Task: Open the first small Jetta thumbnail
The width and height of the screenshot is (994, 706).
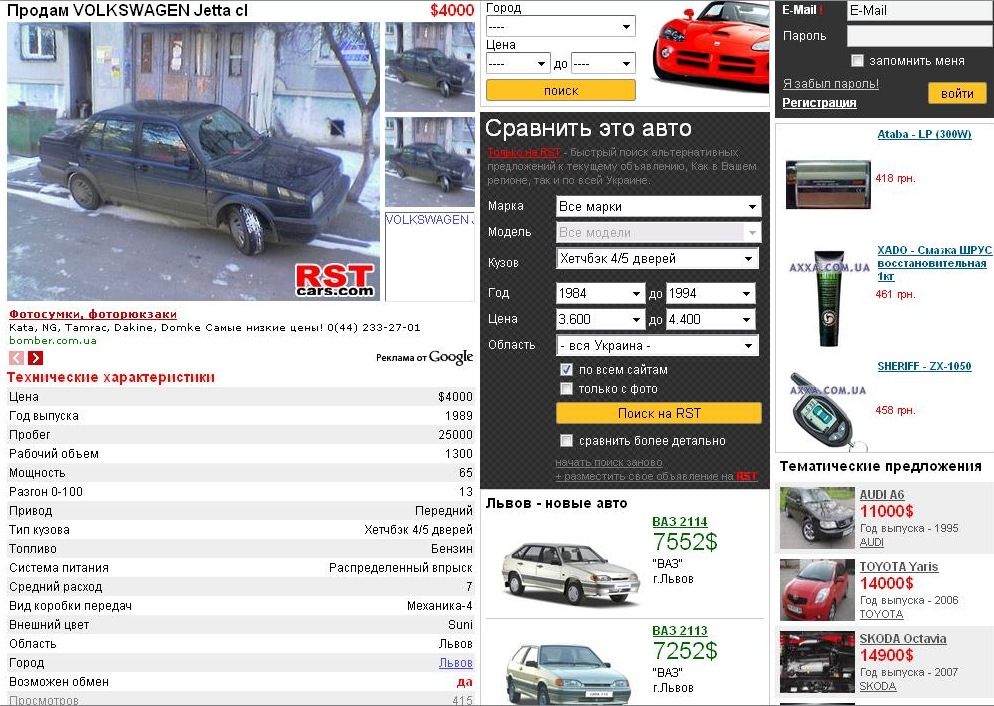Action: coord(430,67)
